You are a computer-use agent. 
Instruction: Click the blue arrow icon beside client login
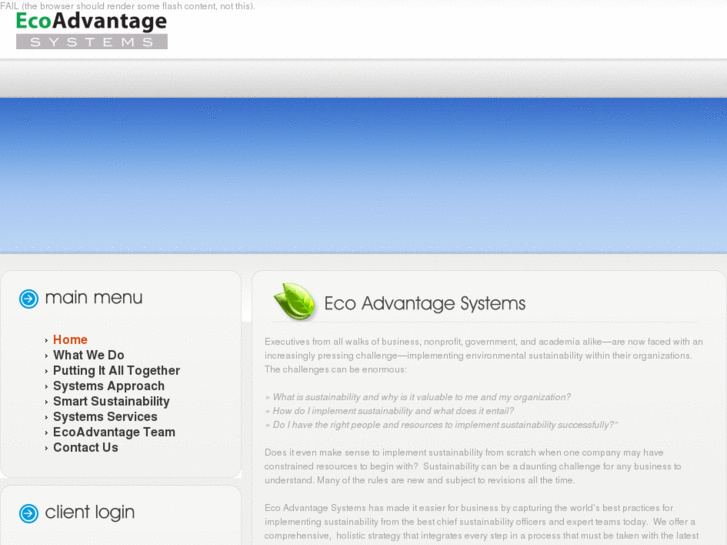29,513
